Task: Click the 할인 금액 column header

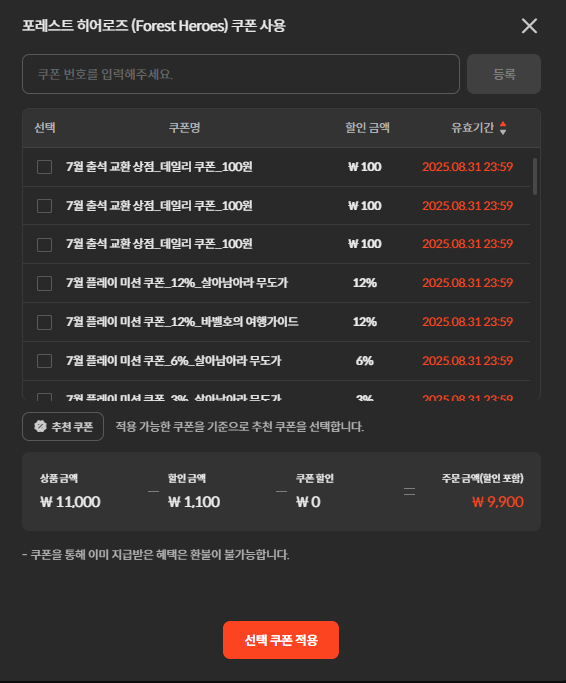Action: coord(367,128)
